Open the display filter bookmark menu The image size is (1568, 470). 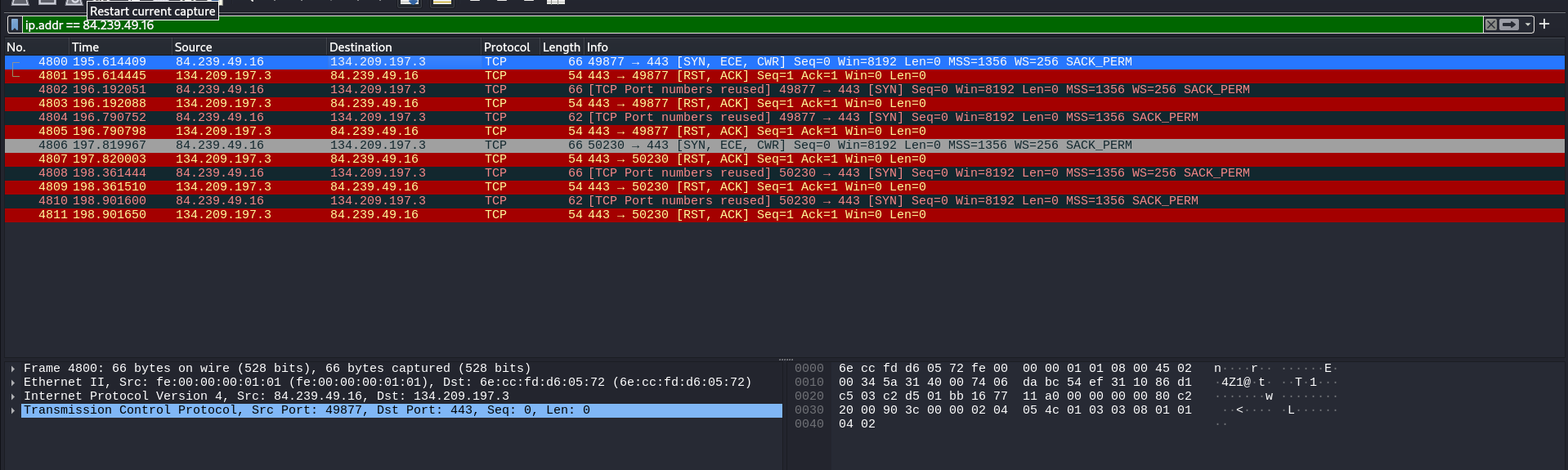[x=14, y=25]
